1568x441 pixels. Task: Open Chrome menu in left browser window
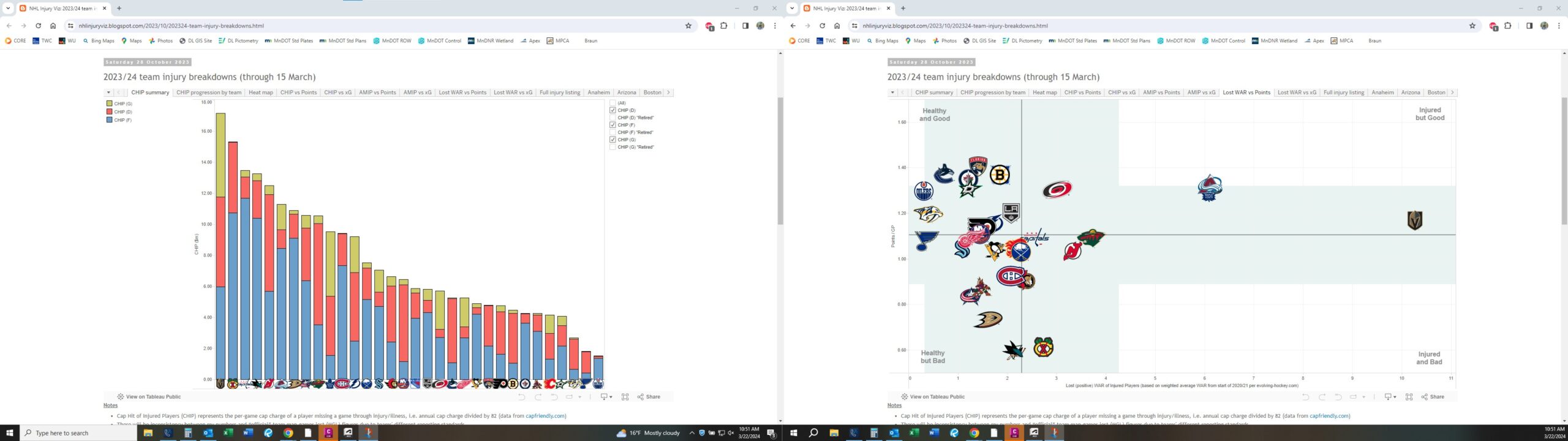775,26
